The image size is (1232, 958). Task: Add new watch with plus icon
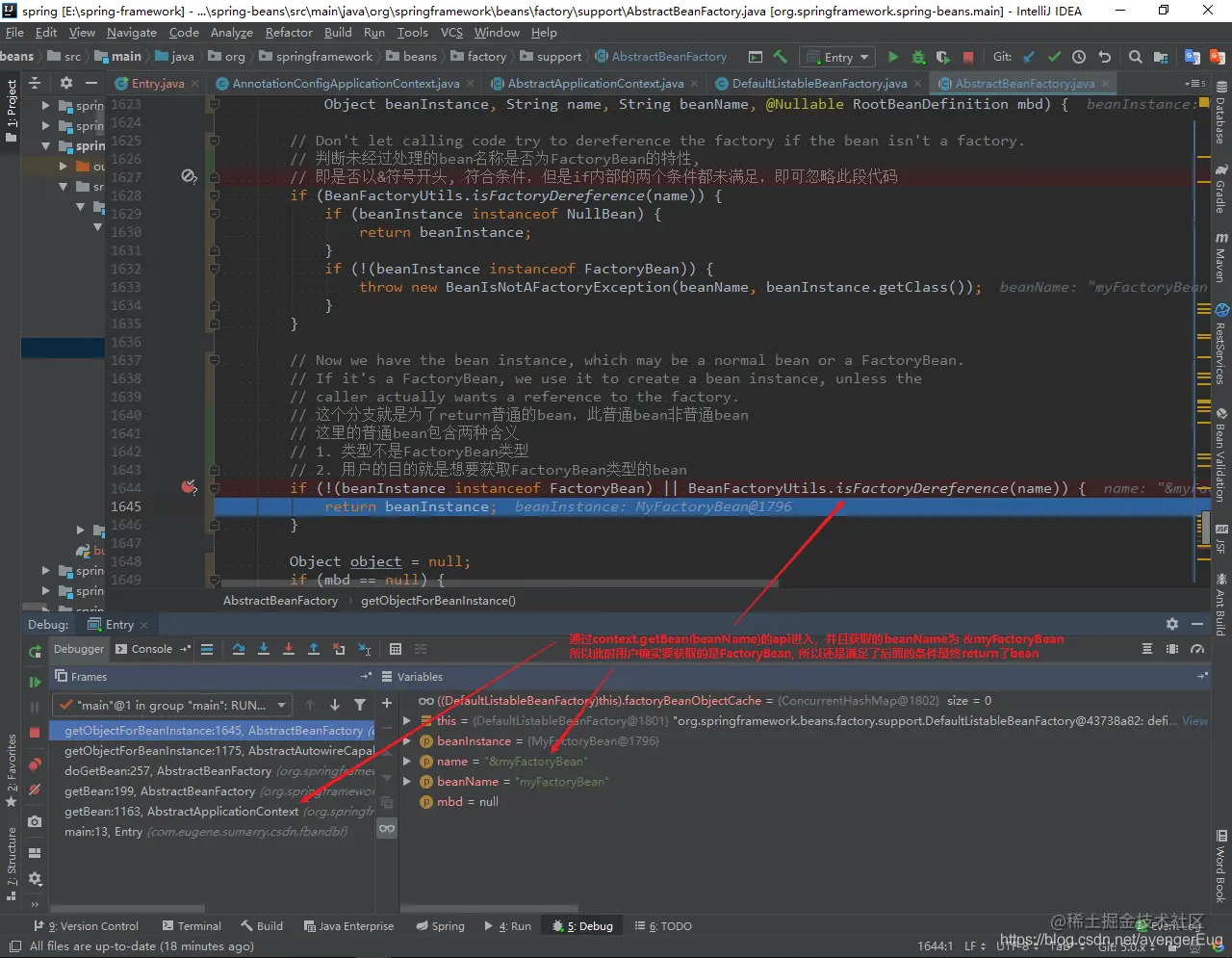[387, 704]
